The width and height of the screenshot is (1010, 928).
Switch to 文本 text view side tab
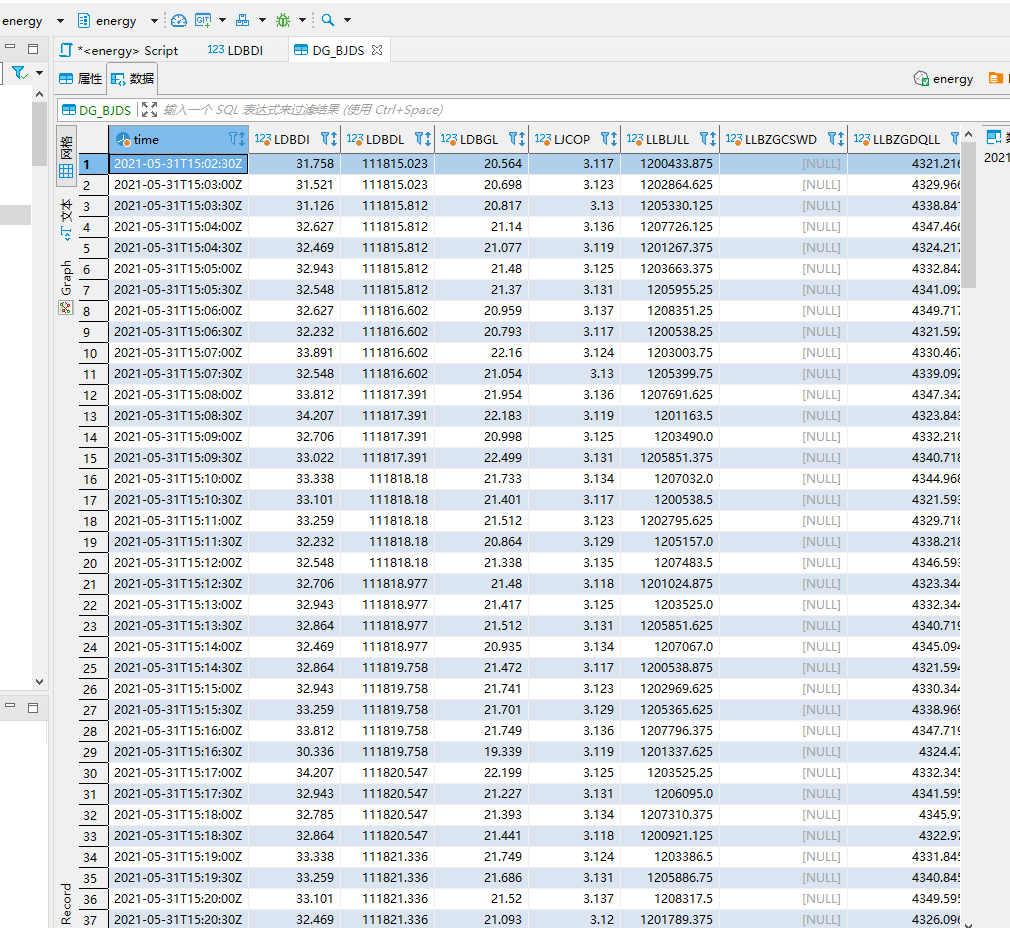(66, 220)
